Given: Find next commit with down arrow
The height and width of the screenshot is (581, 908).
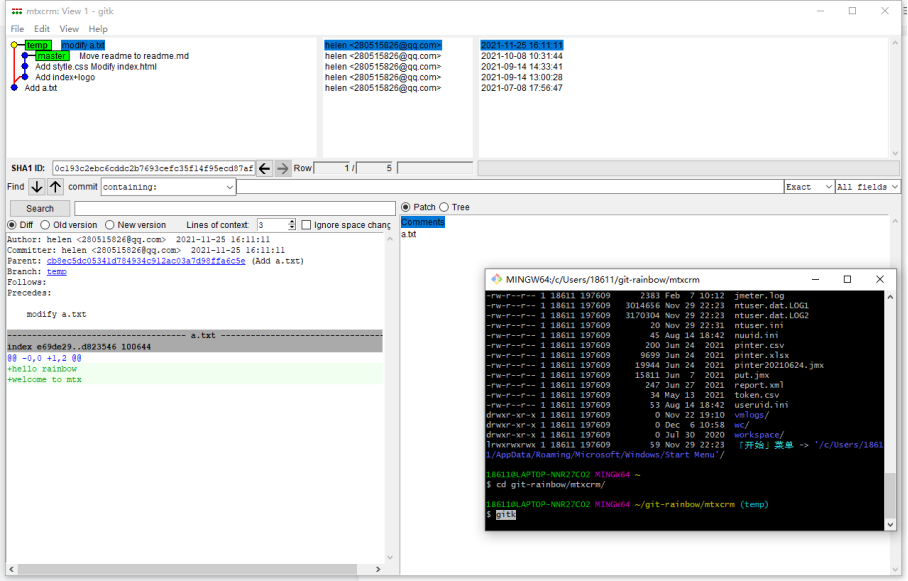Looking at the screenshot, I should click(x=36, y=187).
